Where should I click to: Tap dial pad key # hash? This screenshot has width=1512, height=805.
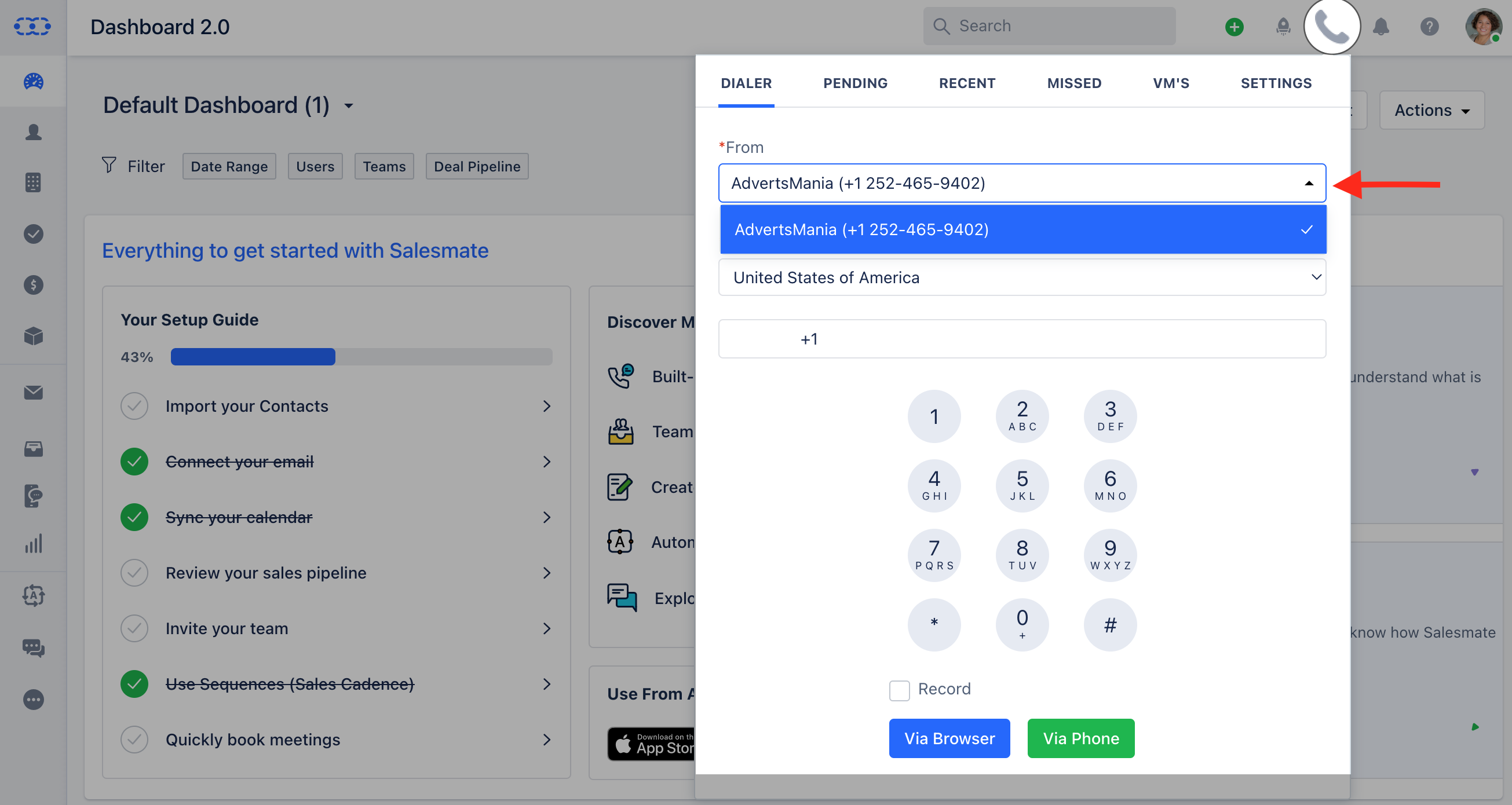point(1110,624)
